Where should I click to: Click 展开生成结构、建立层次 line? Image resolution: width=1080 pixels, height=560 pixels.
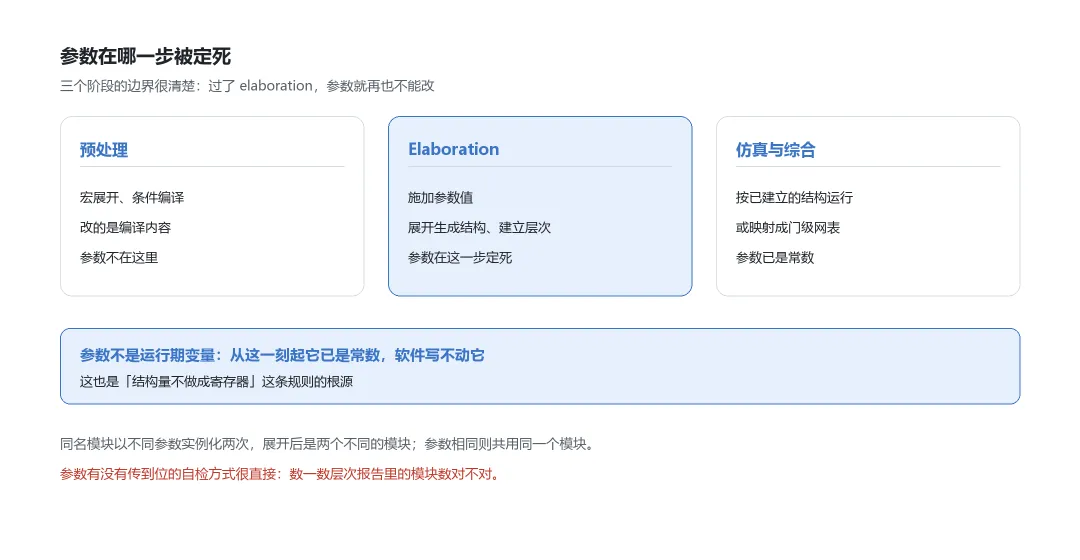[x=479, y=228]
